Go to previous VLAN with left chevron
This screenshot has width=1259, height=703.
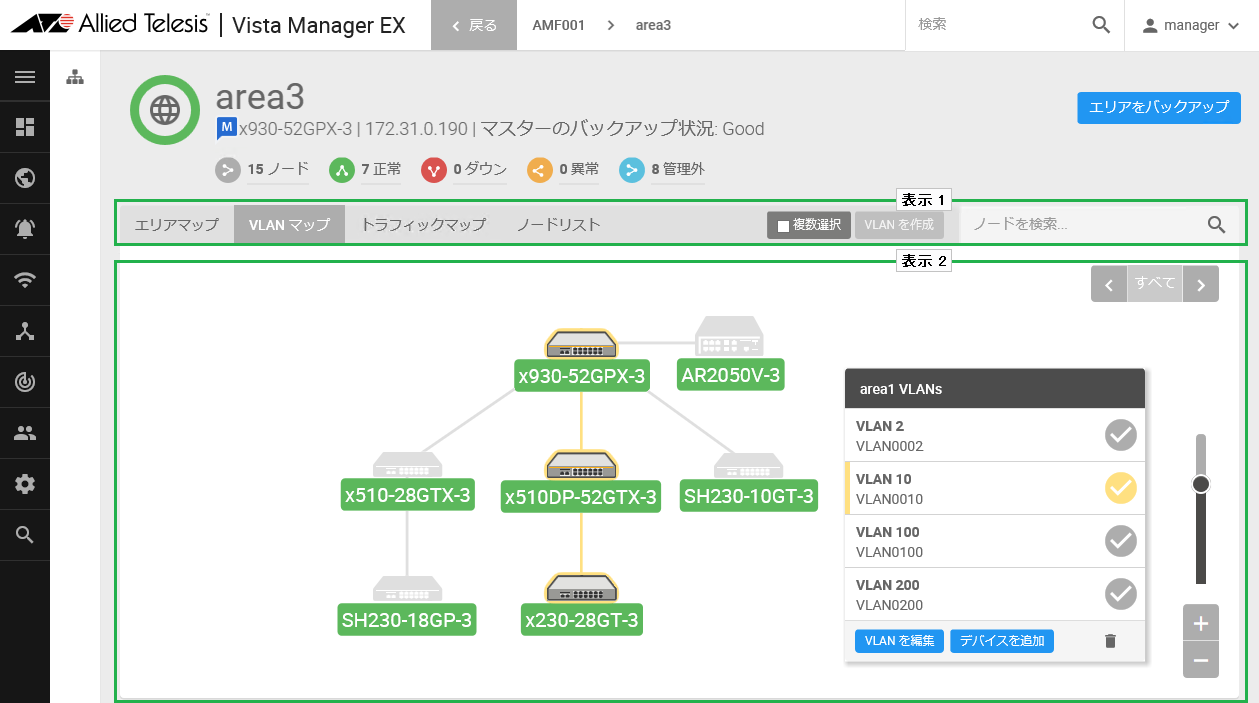click(x=1109, y=284)
